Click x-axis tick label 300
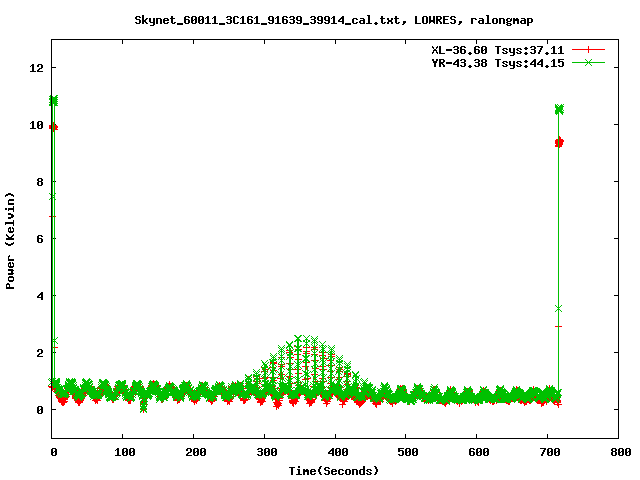640x480 pixels. 266,452
